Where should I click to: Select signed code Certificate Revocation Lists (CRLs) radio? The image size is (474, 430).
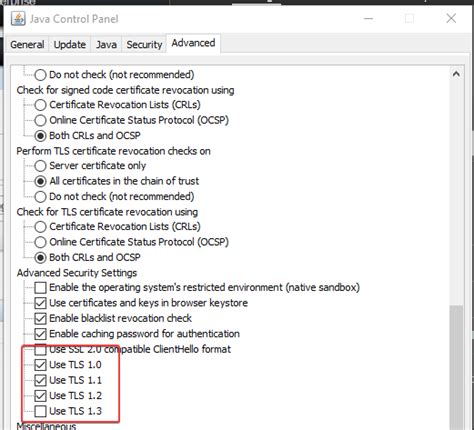40,105
